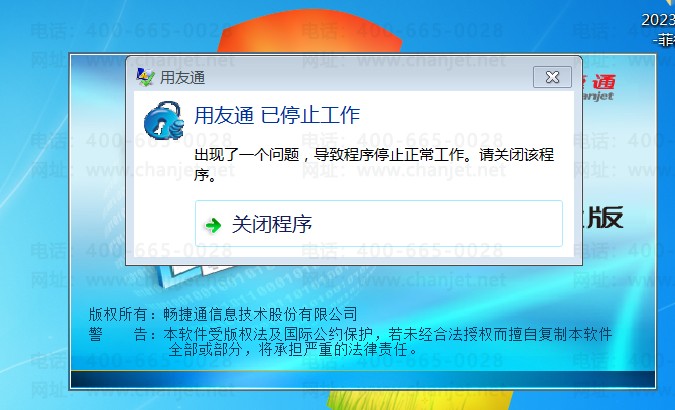Click the dark blue loading bar on splash
The height and width of the screenshot is (410, 675).
click(362, 379)
